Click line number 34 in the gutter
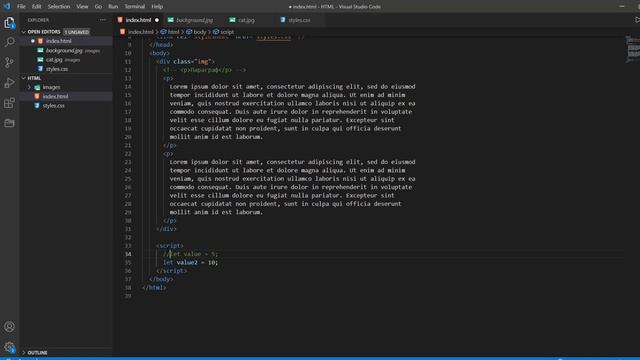The image size is (640, 360). point(128,254)
